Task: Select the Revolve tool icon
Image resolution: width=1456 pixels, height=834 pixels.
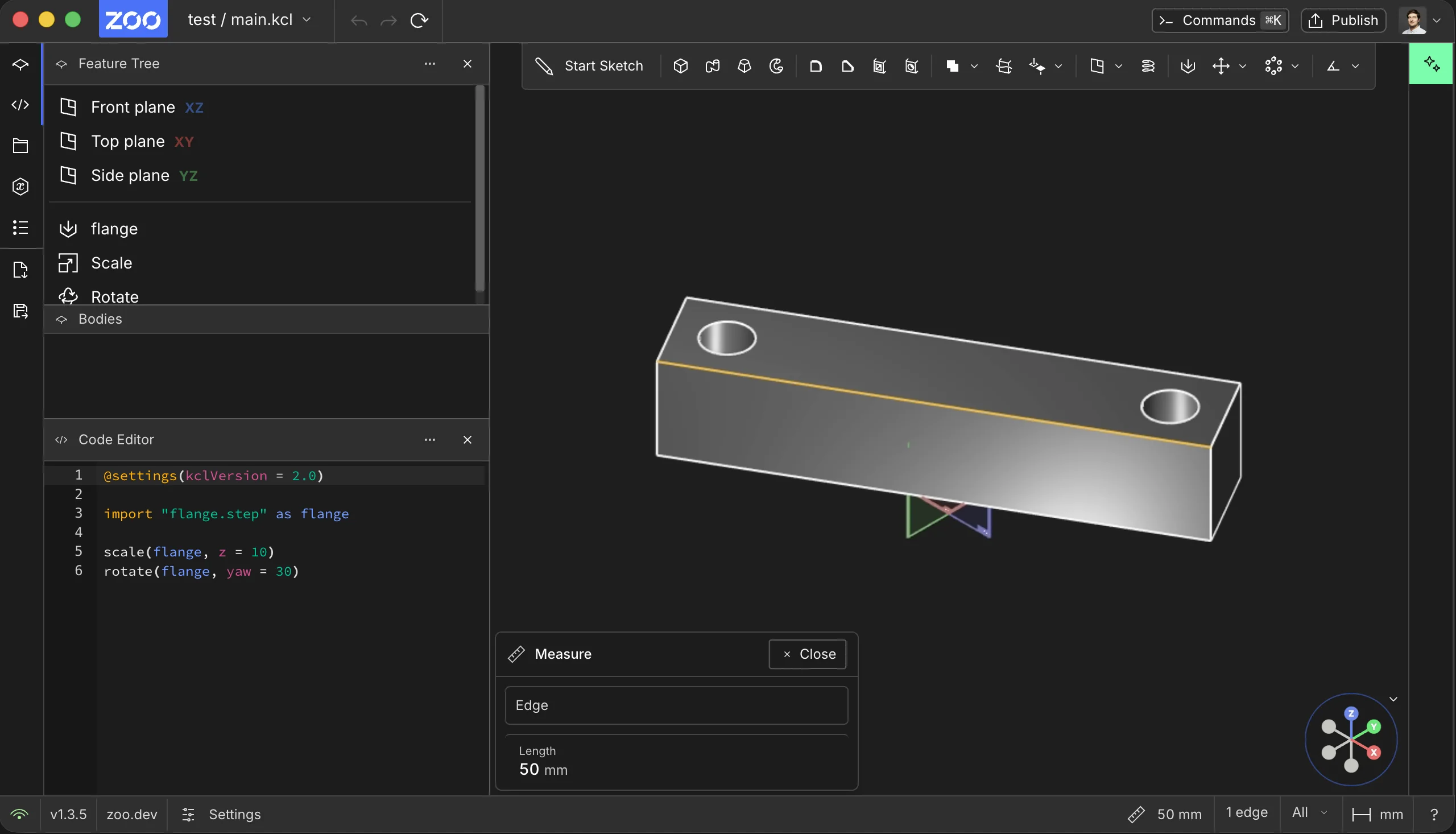Action: pos(776,66)
